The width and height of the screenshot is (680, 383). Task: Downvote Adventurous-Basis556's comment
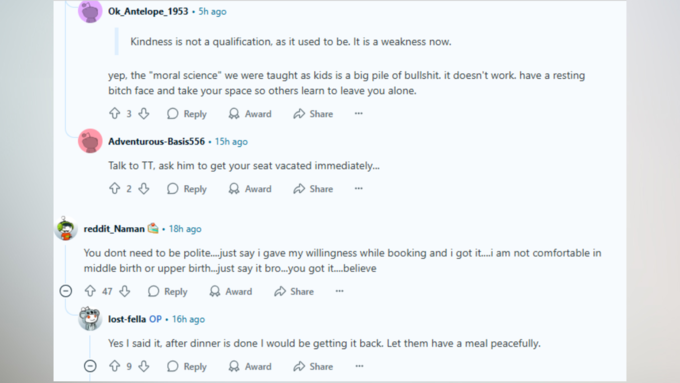(x=144, y=189)
